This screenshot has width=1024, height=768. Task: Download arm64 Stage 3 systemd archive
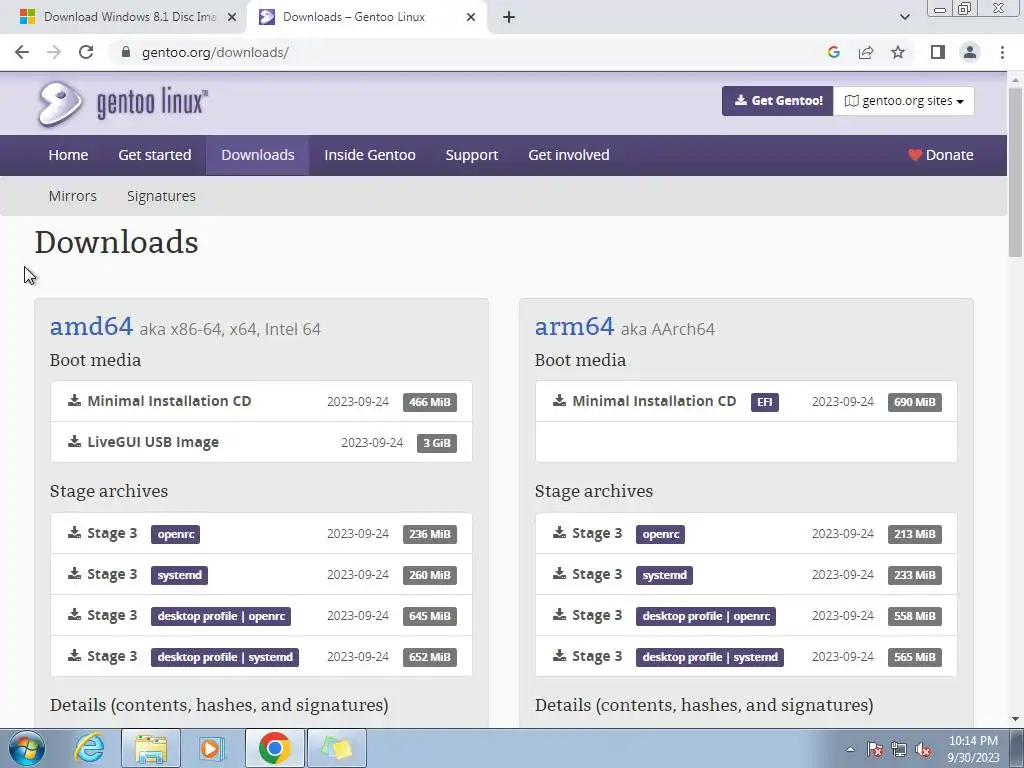(x=746, y=575)
